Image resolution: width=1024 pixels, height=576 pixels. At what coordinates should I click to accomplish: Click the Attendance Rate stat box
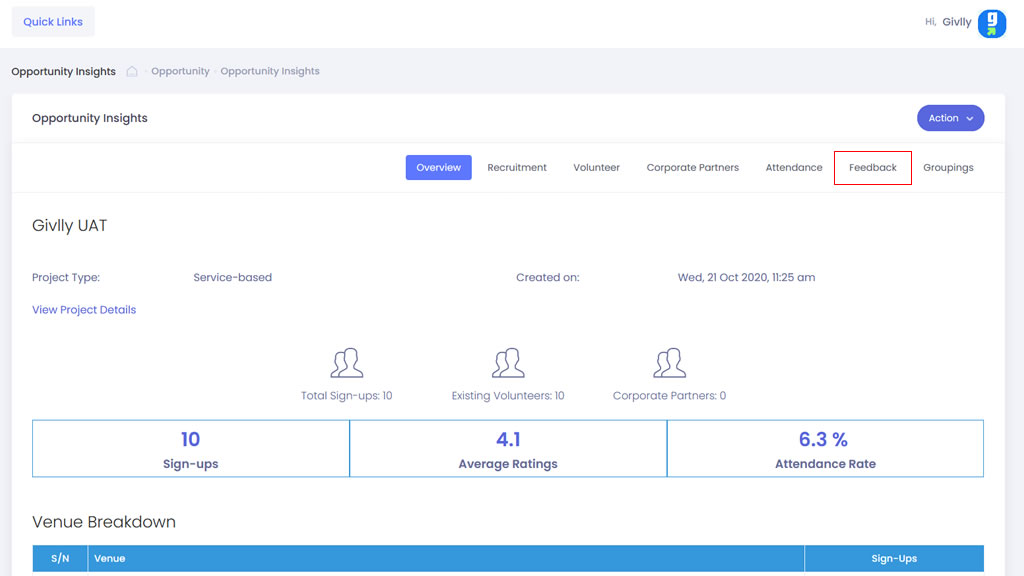[825, 449]
